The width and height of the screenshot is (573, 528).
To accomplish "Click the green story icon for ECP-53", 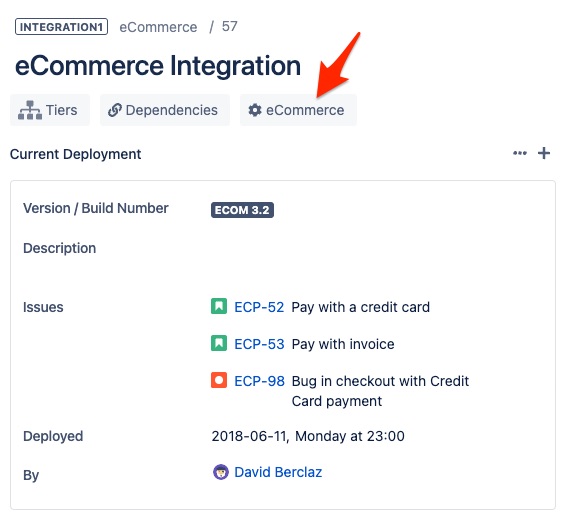I will point(219,343).
